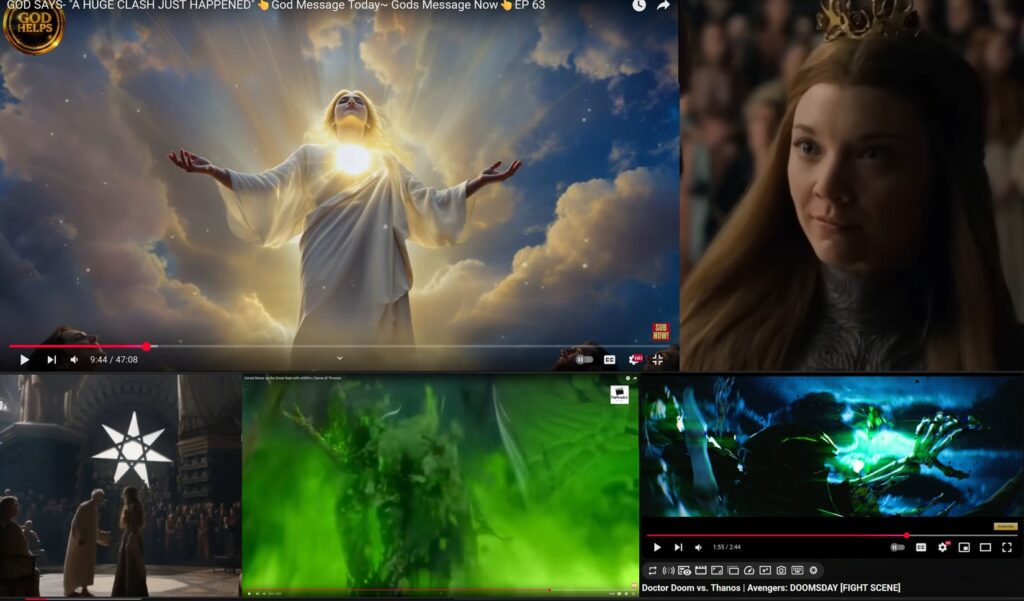The image size is (1024, 601).
Task: Click the card-with-eye icon in enhancer toolbar
Action: tap(684, 570)
